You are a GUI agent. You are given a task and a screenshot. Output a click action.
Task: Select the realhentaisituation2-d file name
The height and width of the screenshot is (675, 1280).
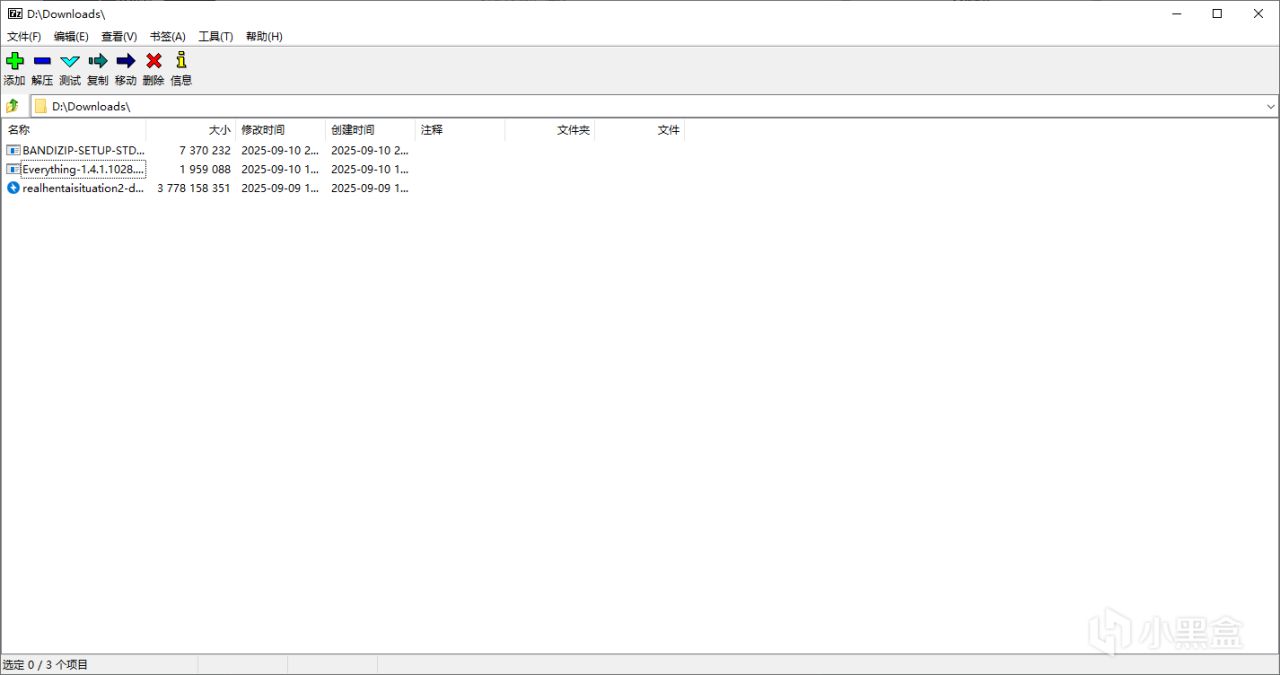tap(84, 188)
